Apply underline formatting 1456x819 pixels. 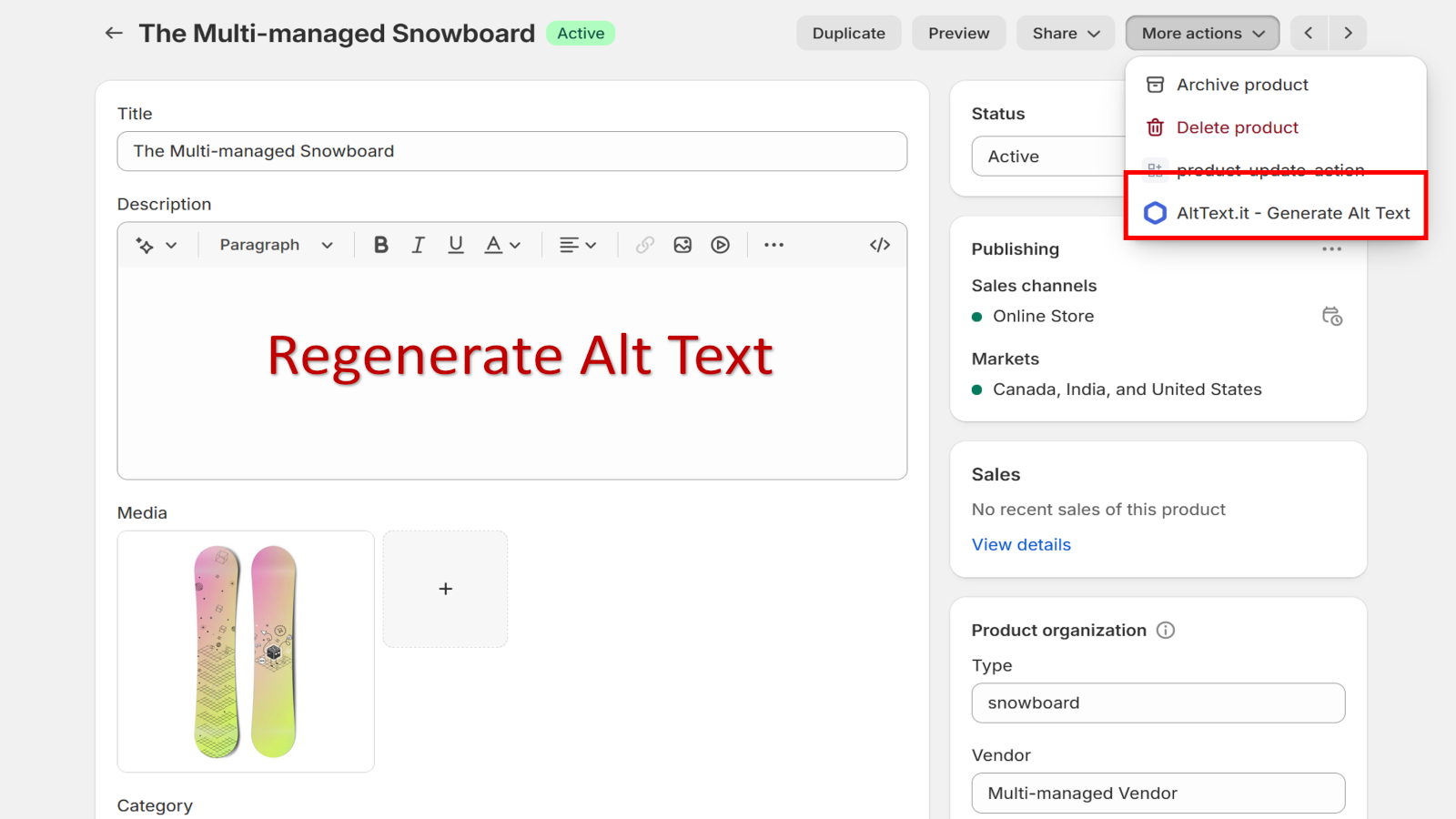click(455, 244)
